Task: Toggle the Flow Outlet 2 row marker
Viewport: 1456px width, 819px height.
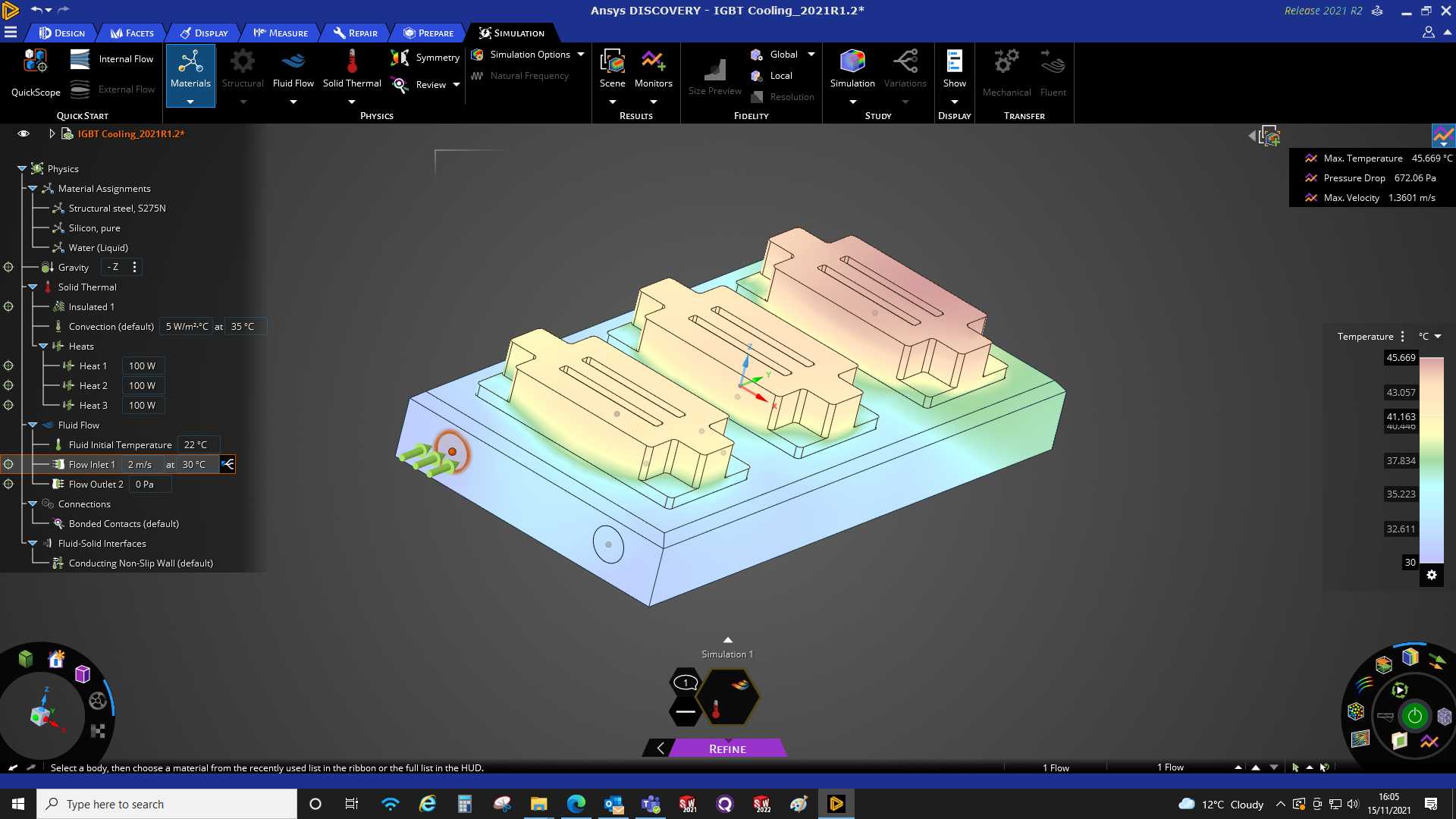Action: 8,484
